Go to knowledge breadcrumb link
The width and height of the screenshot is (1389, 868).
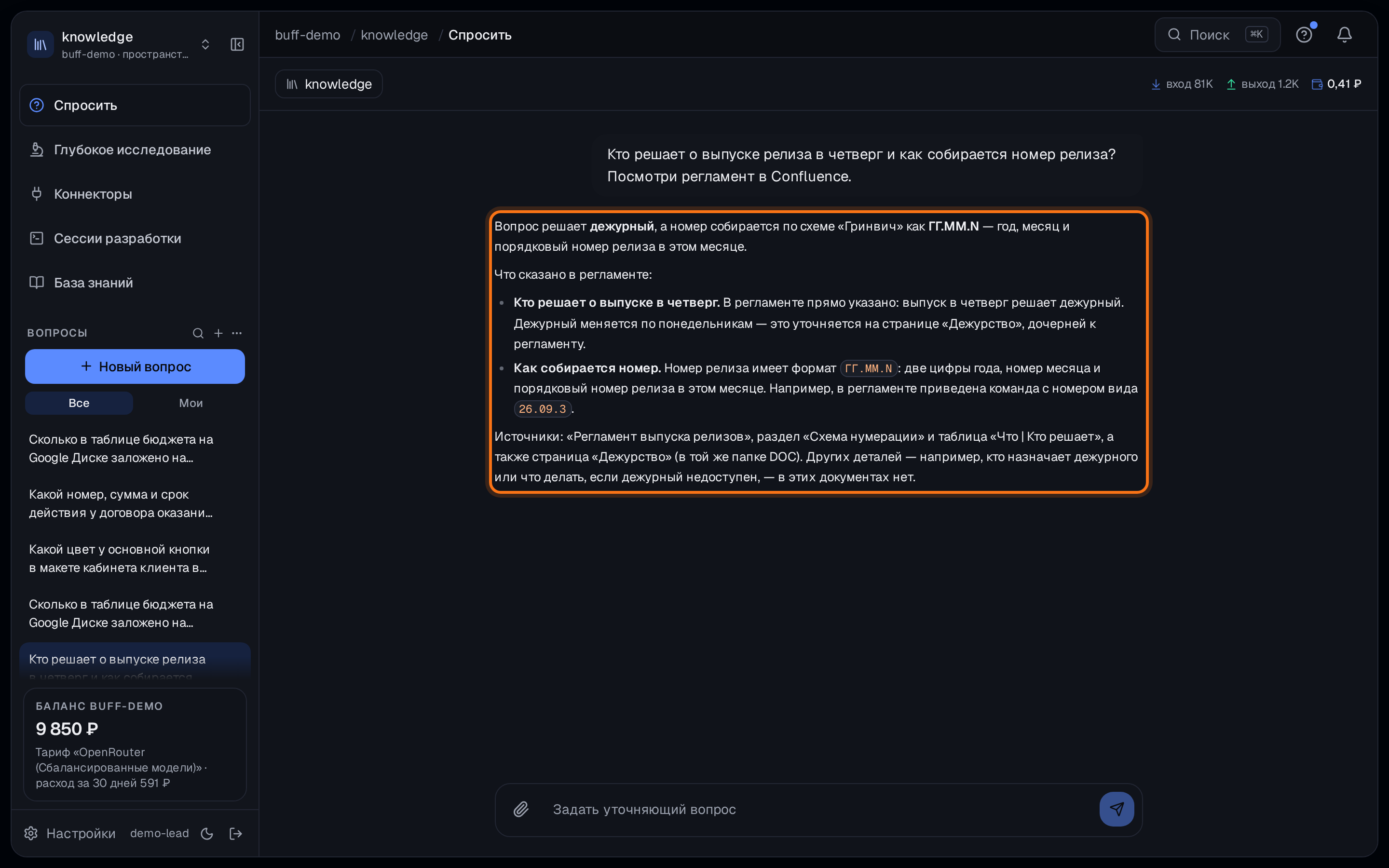coord(395,35)
